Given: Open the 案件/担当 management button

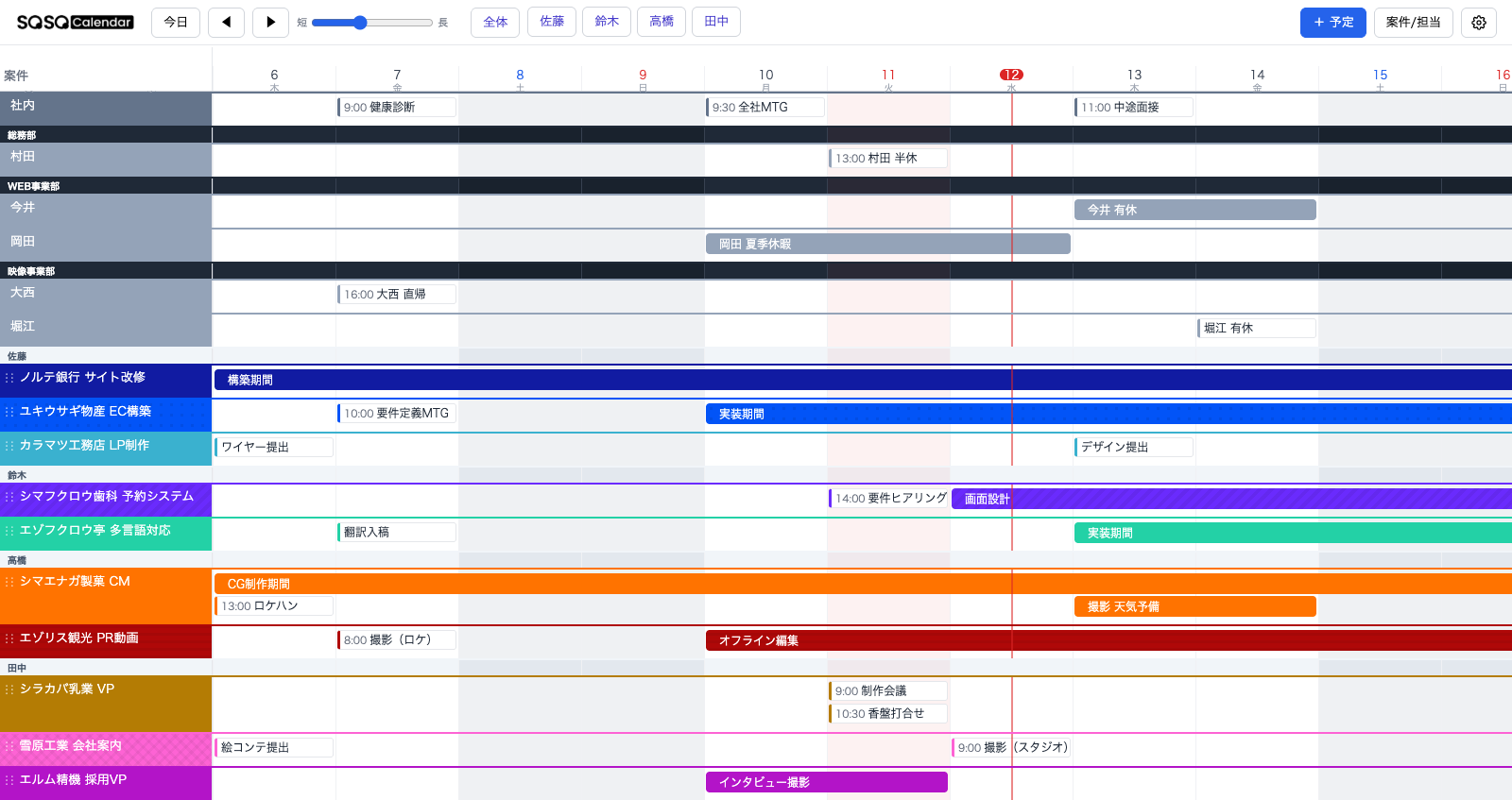Looking at the screenshot, I should point(1413,22).
